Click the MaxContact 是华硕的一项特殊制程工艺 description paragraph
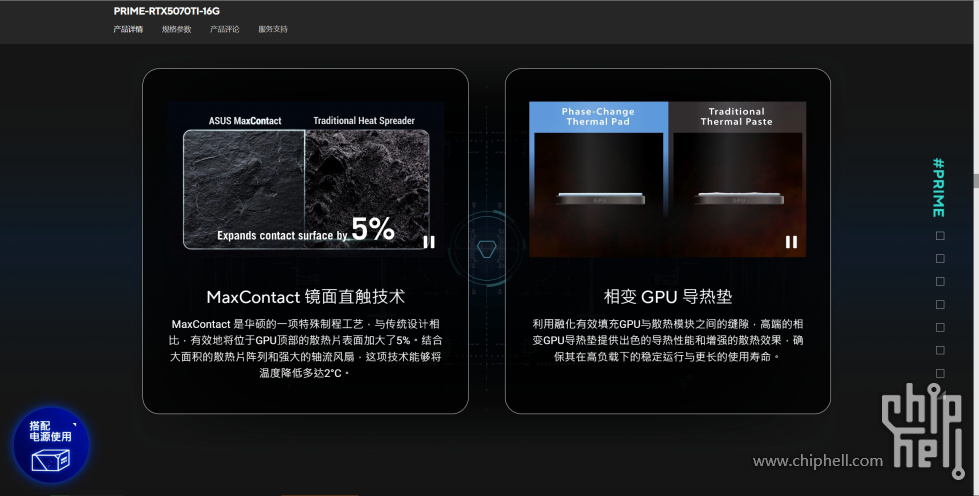The width and height of the screenshot is (979, 496). [x=305, y=349]
